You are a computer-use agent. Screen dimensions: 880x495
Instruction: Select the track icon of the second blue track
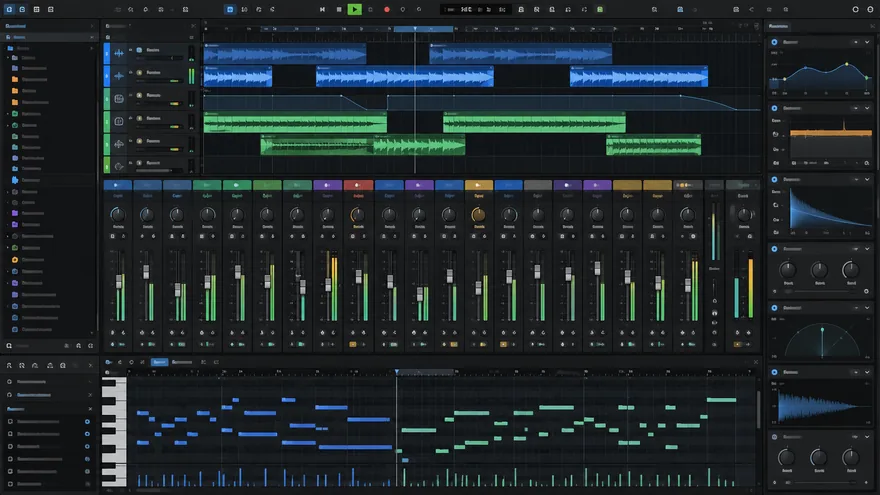(x=119, y=76)
